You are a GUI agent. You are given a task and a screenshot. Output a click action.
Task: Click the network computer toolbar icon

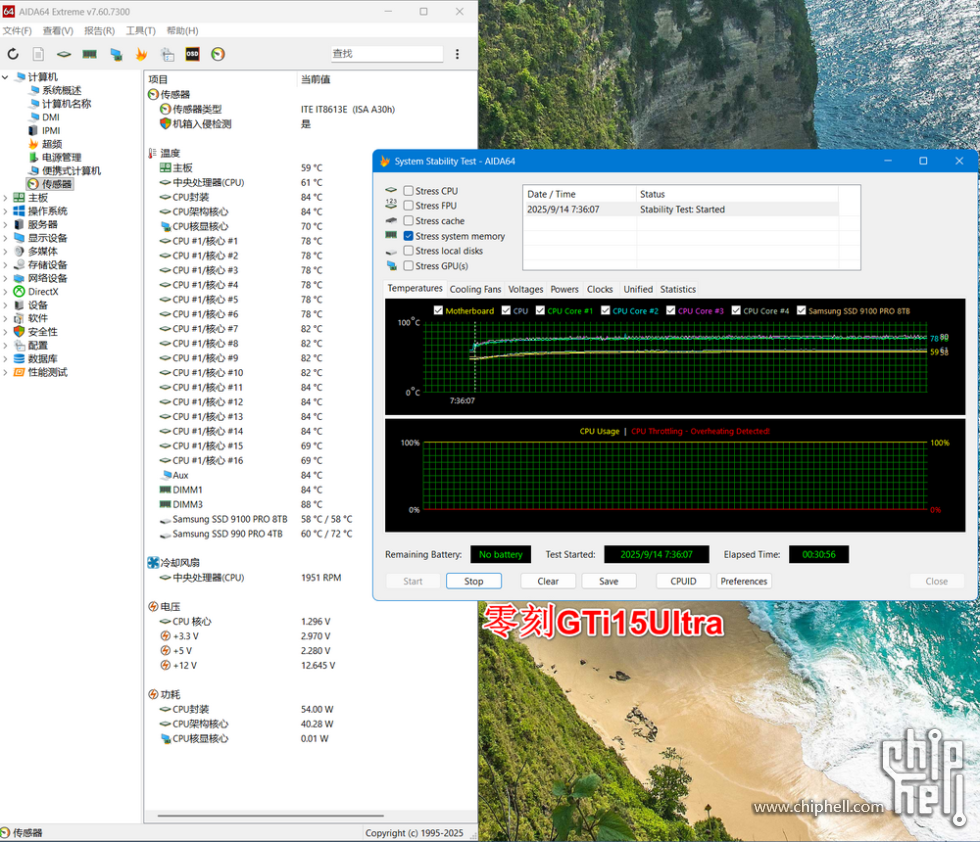(116, 54)
